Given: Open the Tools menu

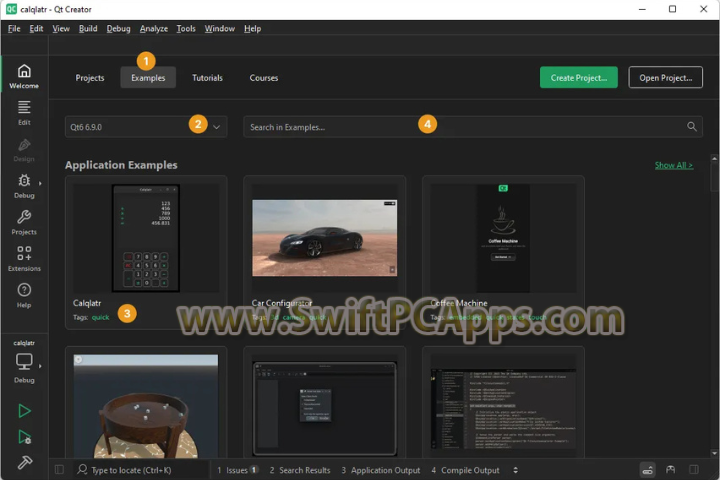Looking at the screenshot, I should click(186, 28).
